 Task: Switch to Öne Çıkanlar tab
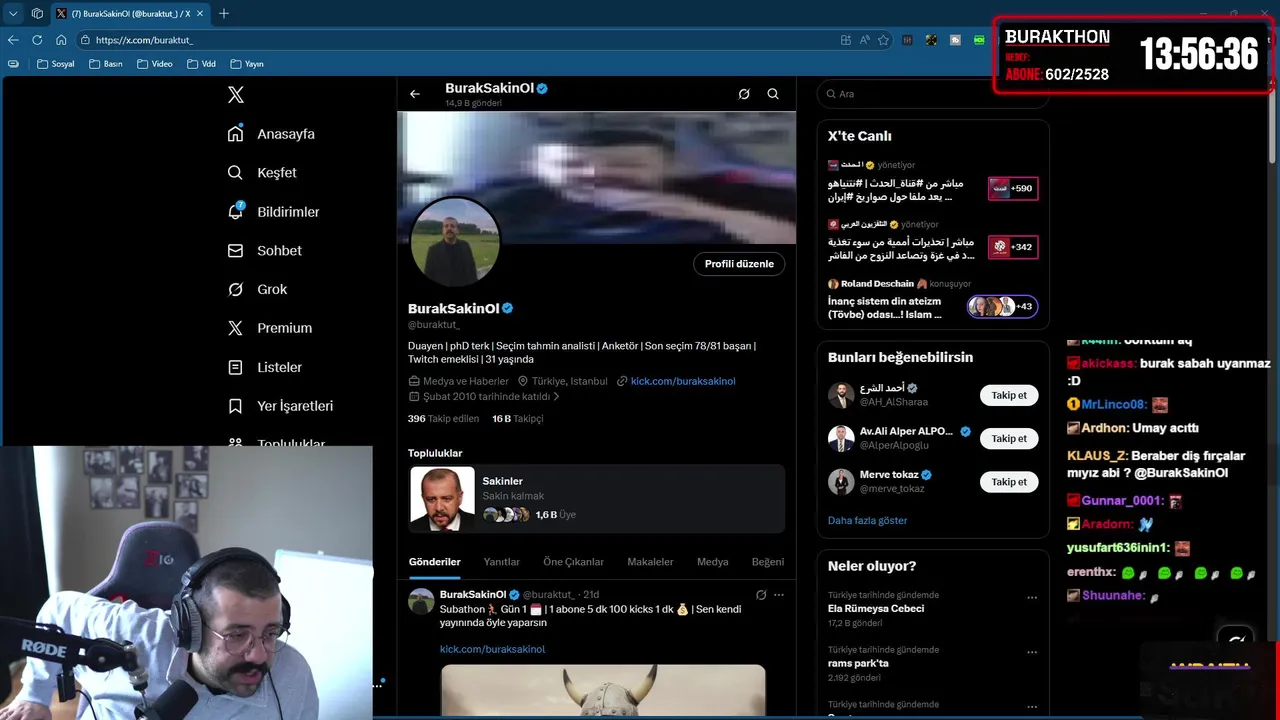573,562
